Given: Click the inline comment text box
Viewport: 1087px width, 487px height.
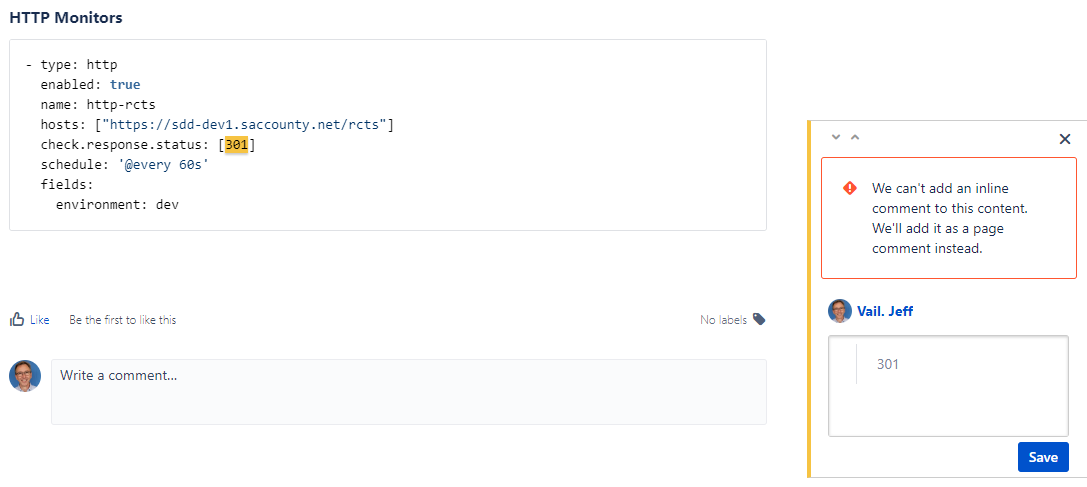Looking at the screenshot, I should tap(948, 386).
